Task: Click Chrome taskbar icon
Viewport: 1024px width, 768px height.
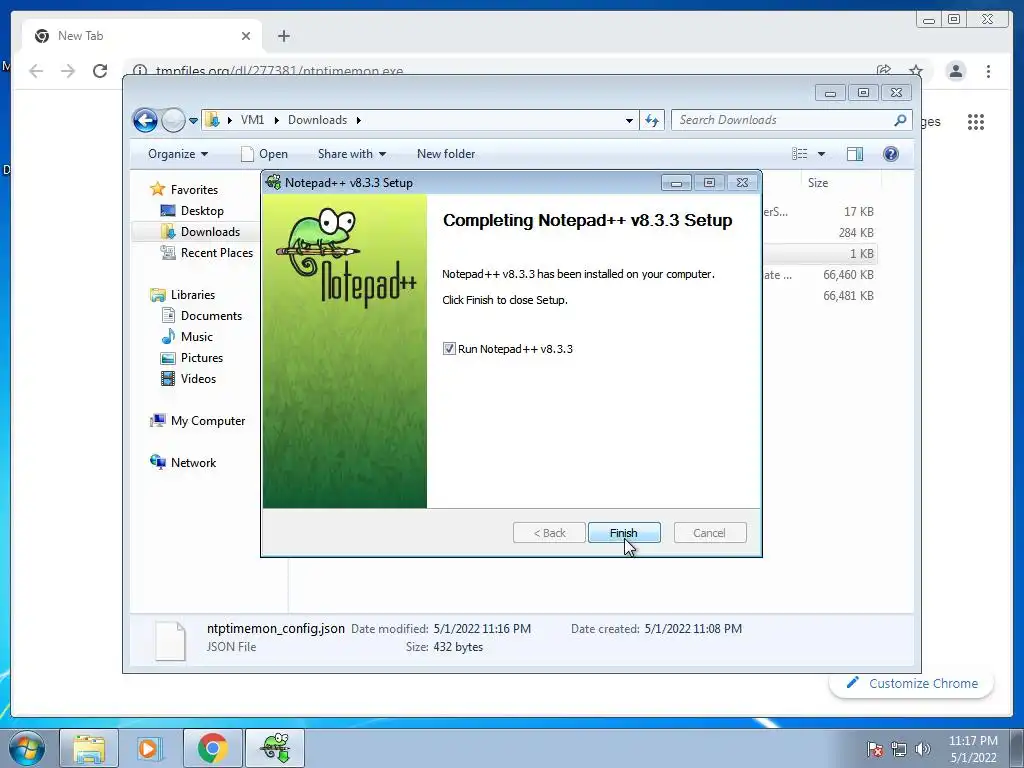Action: tap(212, 748)
